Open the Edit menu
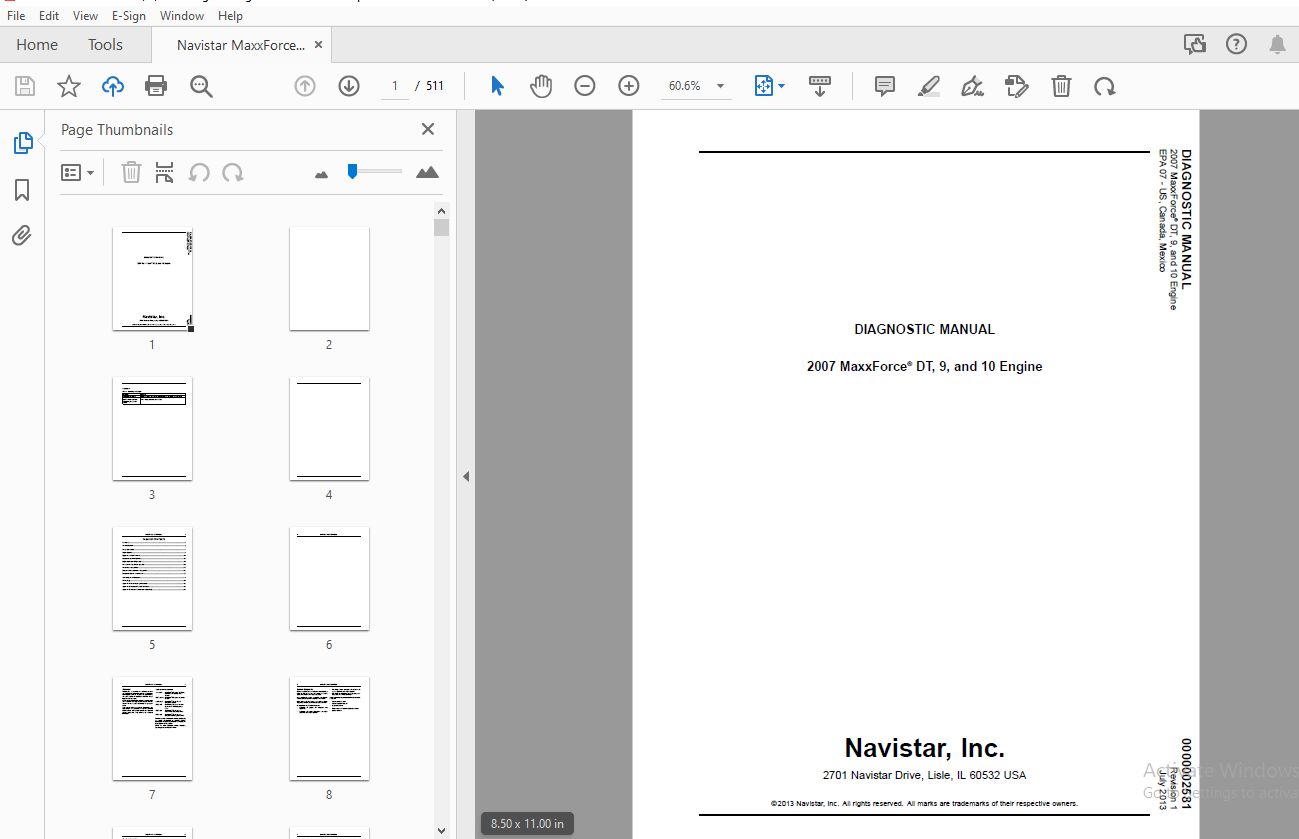1299x839 pixels. [x=49, y=16]
